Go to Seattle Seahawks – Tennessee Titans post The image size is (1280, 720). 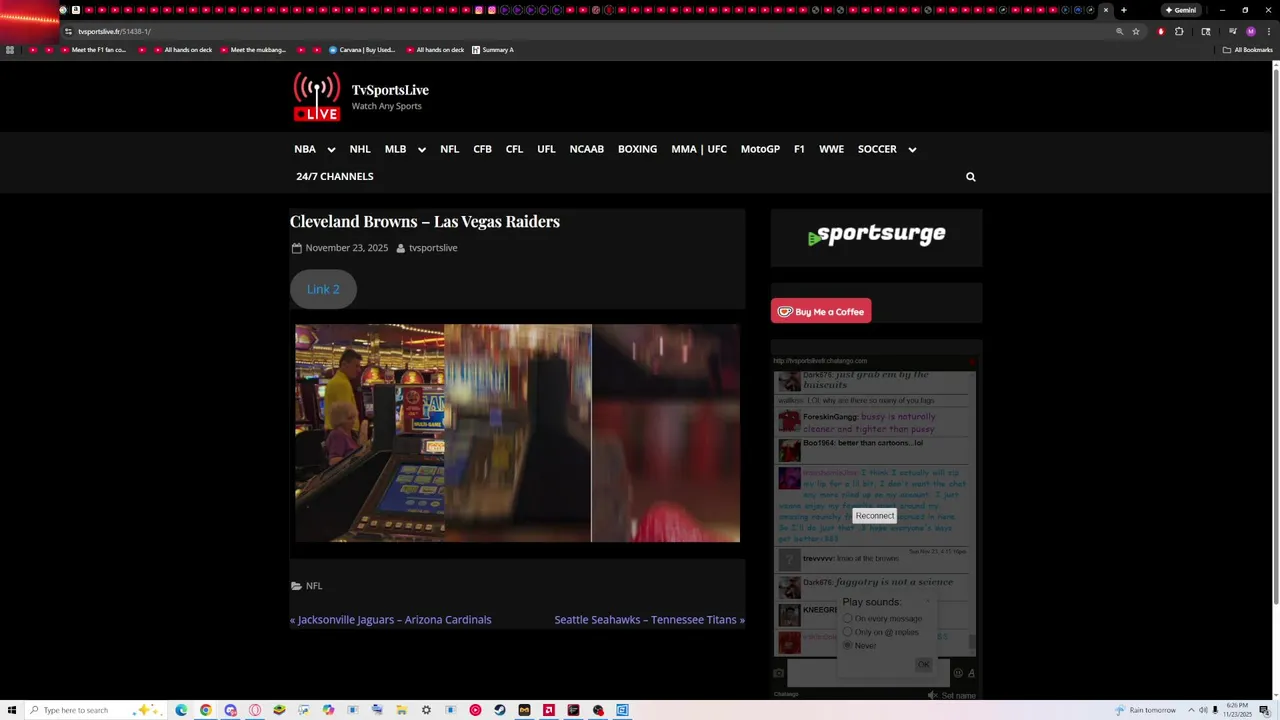click(x=650, y=620)
